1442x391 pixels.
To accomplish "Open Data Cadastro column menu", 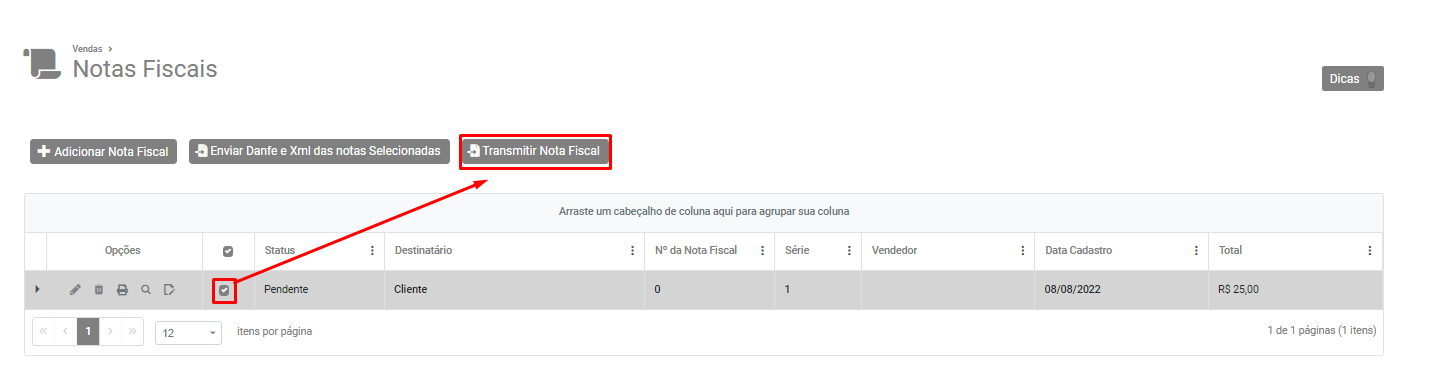I will coord(1196,251).
